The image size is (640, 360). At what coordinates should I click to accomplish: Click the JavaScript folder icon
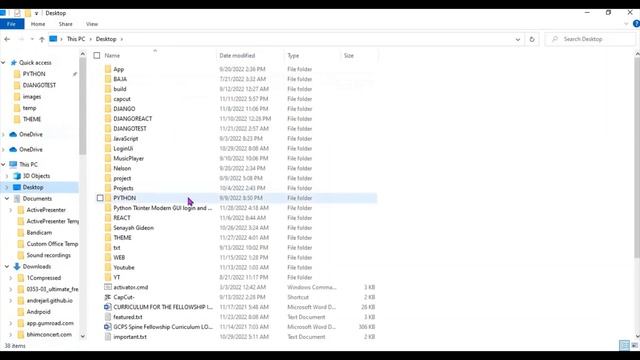click(108, 138)
